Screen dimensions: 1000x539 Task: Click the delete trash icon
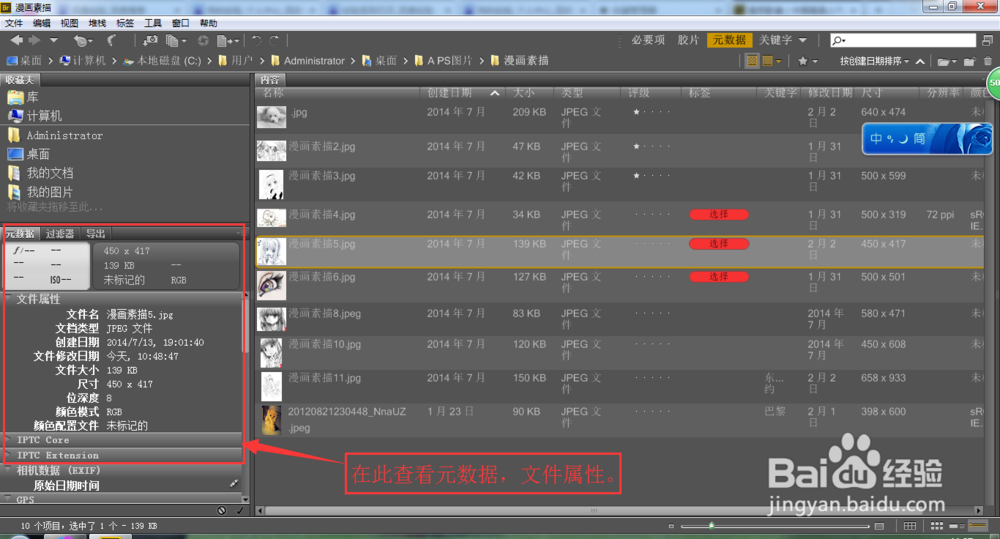click(987, 61)
